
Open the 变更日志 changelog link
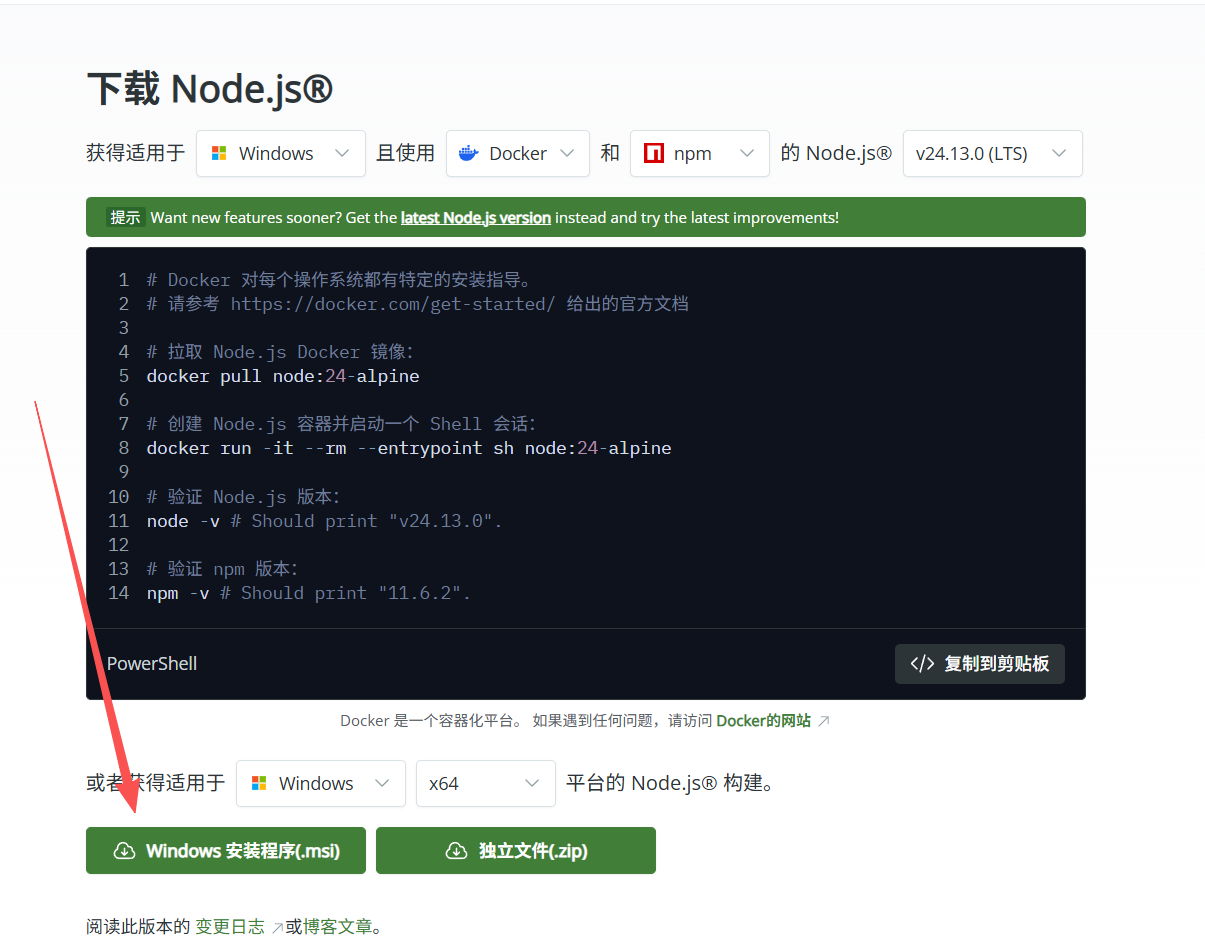230,927
